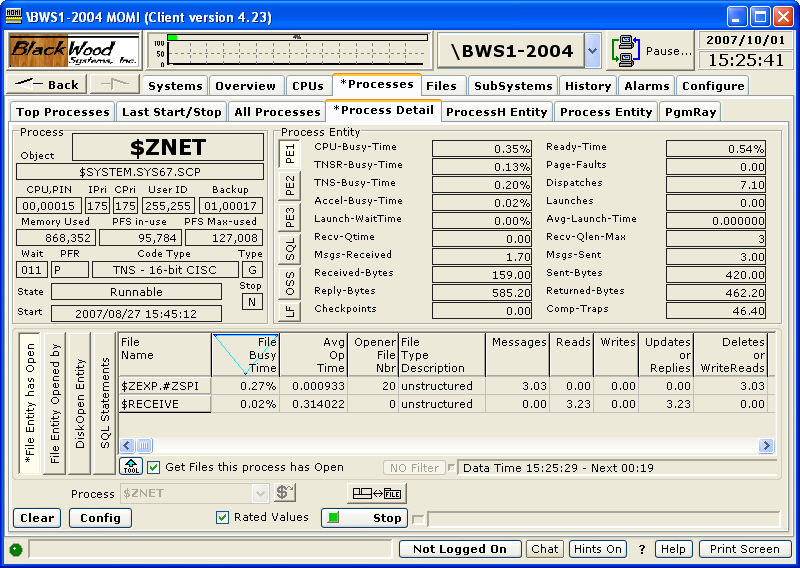800x568 pixels.
Task: Click the Print Screen button
Action: [x=745, y=549]
